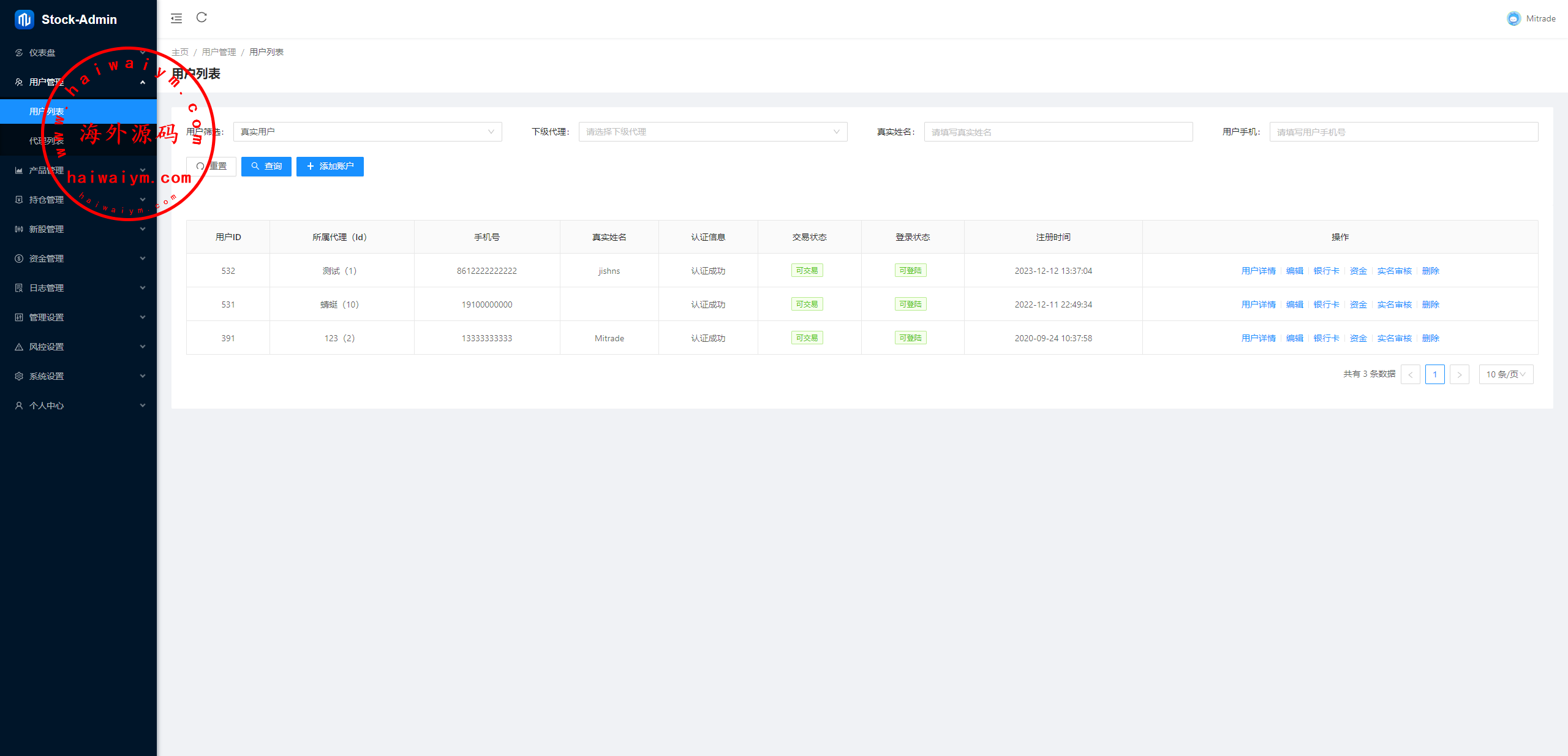The image size is (1568, 756).
Task: Click 删除 for user 391
Action: (1430, 338)
